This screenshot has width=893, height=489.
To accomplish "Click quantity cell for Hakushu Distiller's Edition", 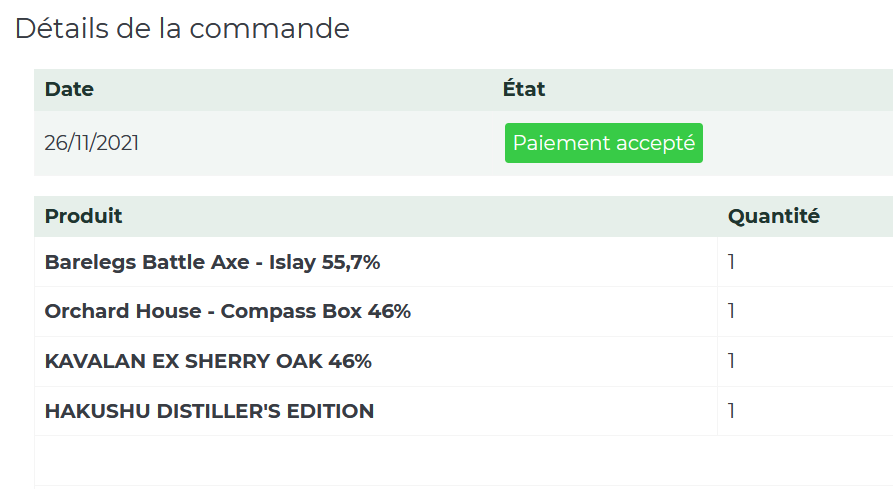I will pyautogui.click(x=805, y=411).
